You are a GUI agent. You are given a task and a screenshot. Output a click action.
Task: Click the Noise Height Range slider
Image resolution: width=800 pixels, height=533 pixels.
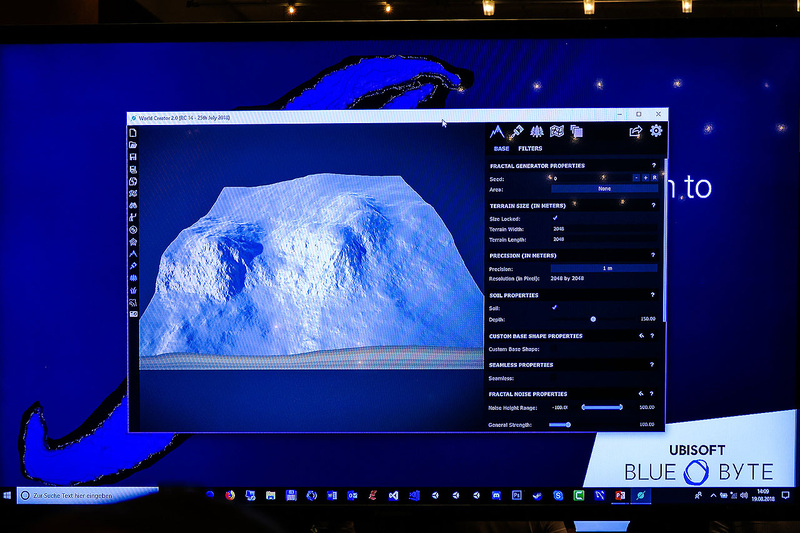coord(602,407)
